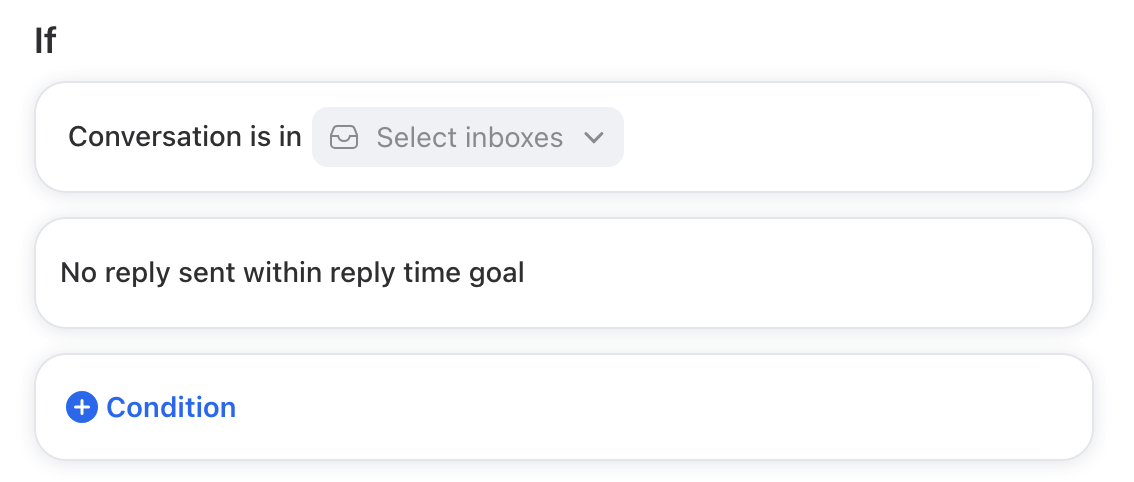Click the Condition link text
1134x482 pixels.
pyautogui.click(x=171, y=407)
